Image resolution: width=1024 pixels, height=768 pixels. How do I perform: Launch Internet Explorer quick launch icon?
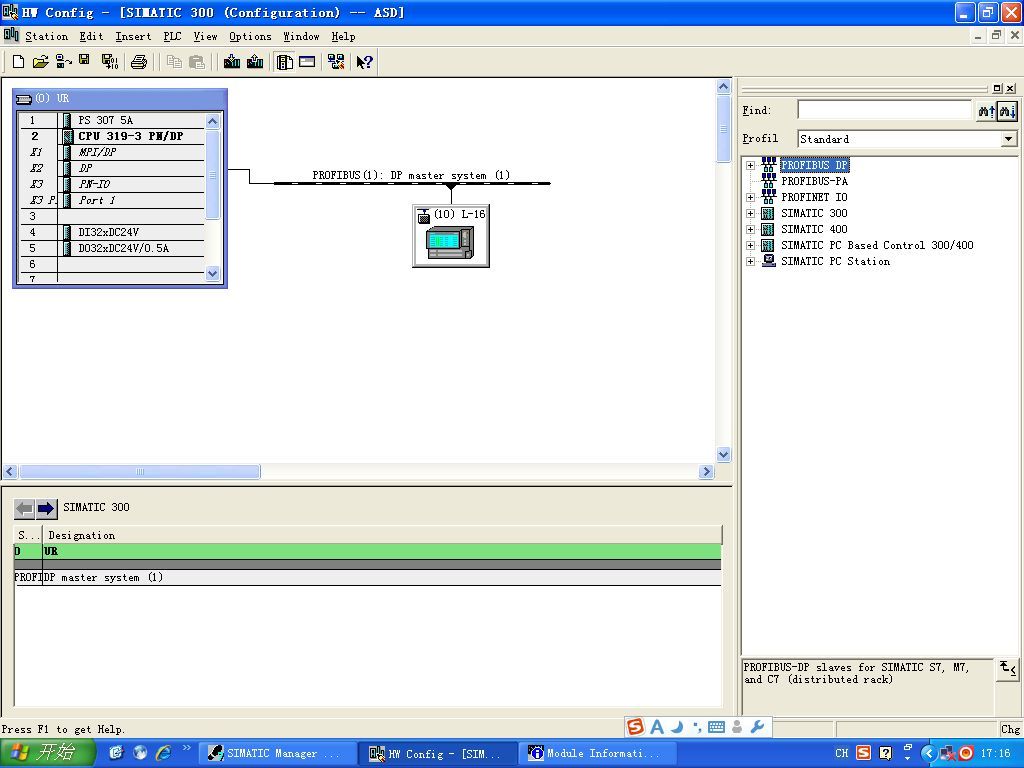[163, 753]
